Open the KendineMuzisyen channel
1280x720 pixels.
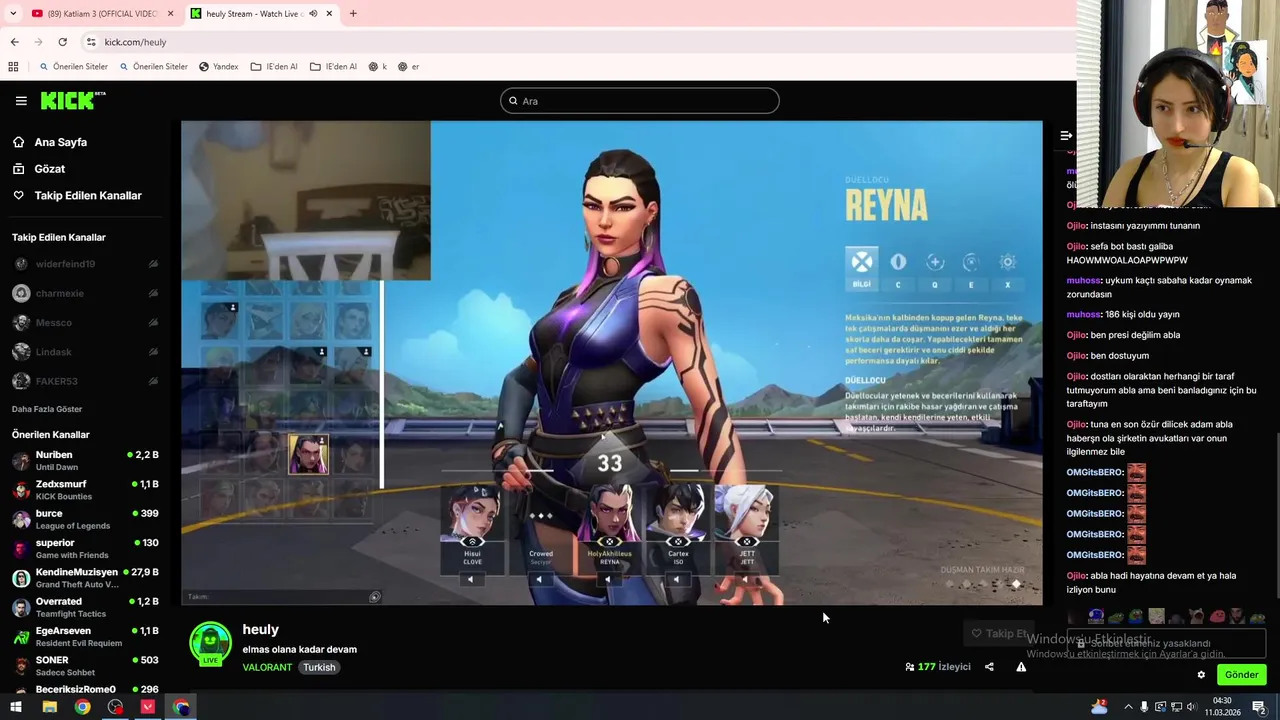[x=85, y=578]
